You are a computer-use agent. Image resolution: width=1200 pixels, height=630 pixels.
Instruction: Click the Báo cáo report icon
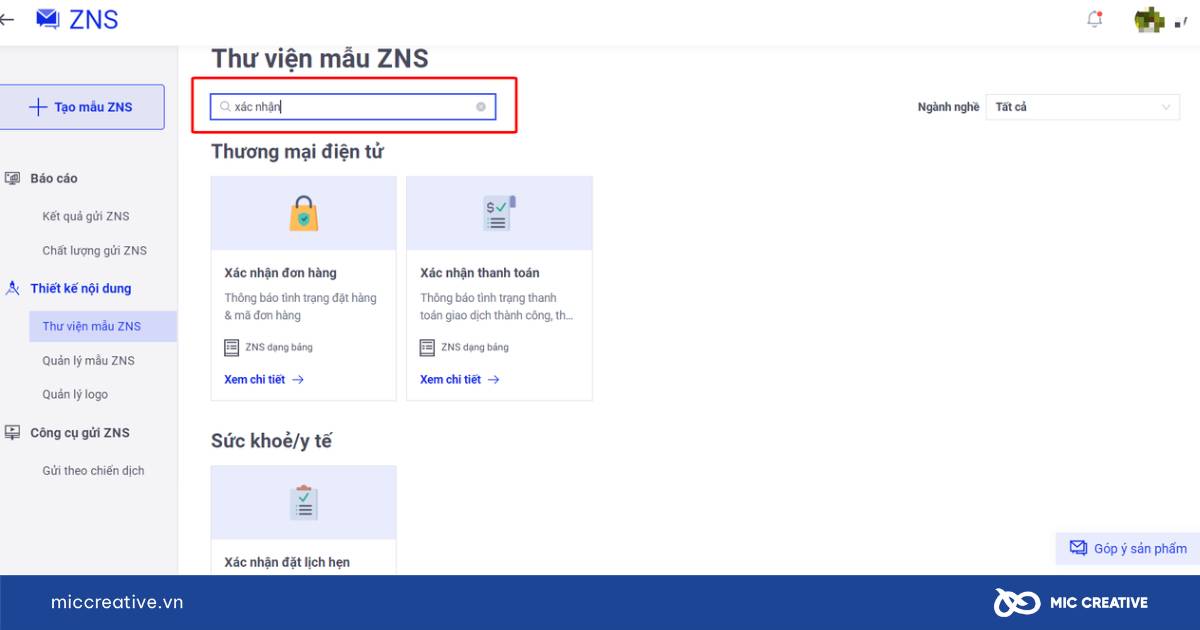pos(12,178)
